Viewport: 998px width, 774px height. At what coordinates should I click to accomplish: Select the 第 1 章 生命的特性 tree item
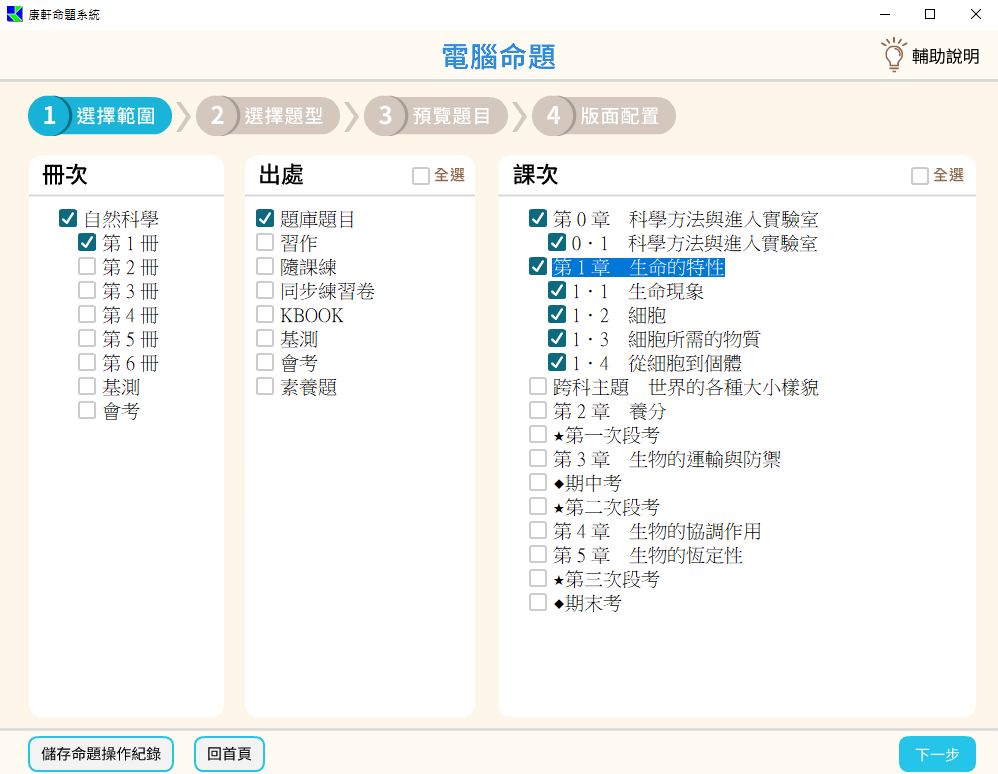point(638,268)
